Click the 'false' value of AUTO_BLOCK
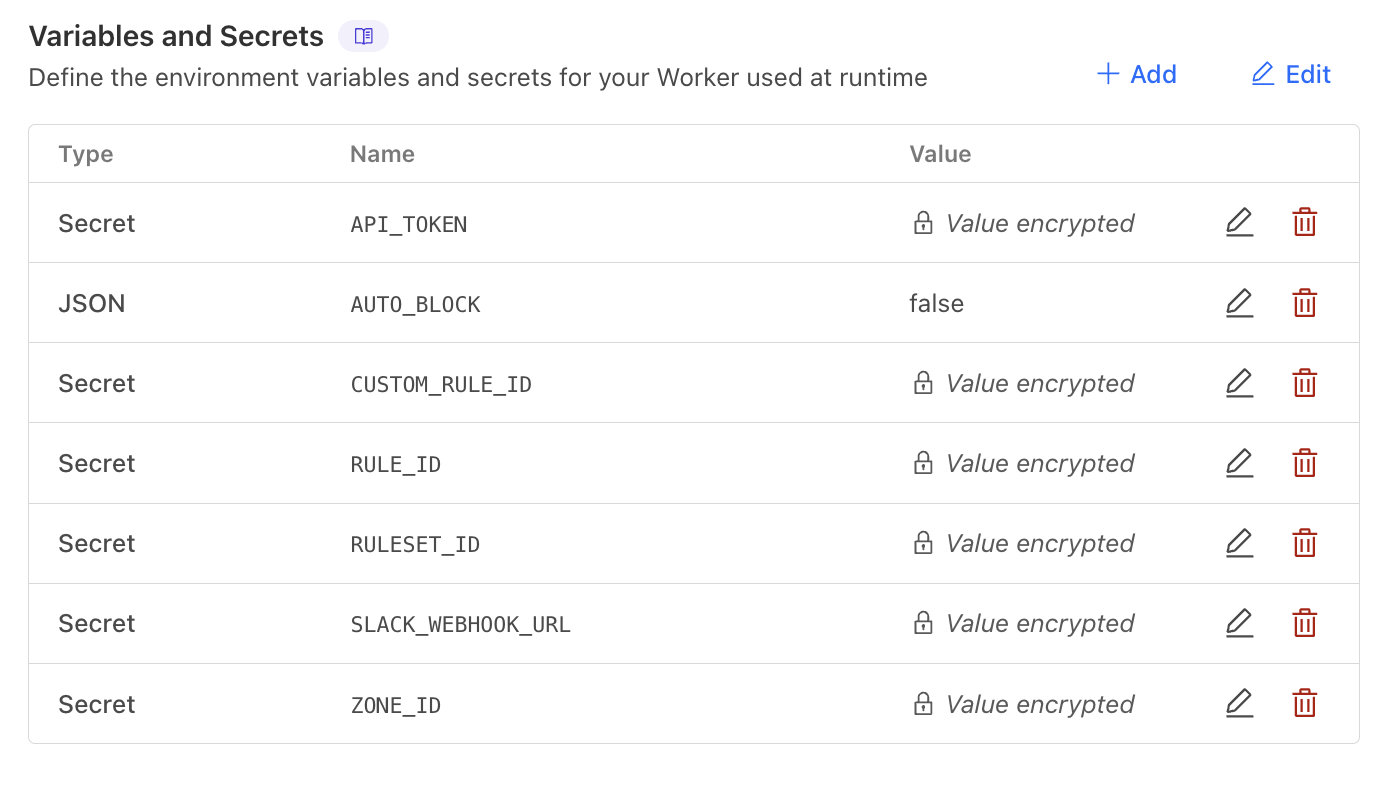Image resolution: width=1398 pixels, height=792 pixels. (936, 303)
